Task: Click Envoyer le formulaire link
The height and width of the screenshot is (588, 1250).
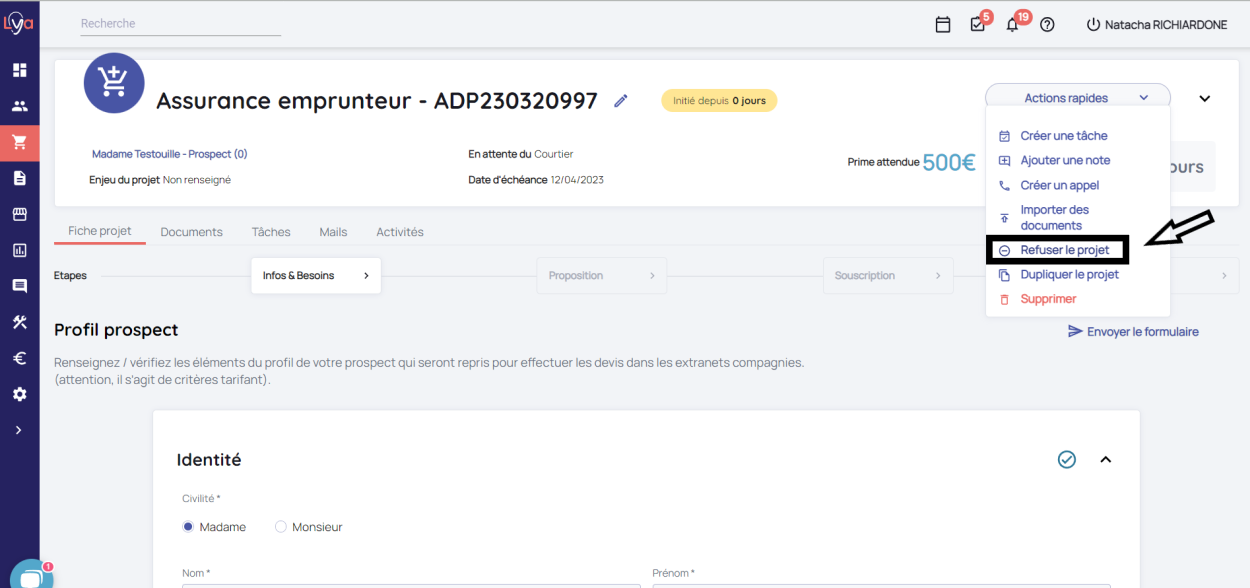Action: pyautogui.click(x=1133, y=332)
